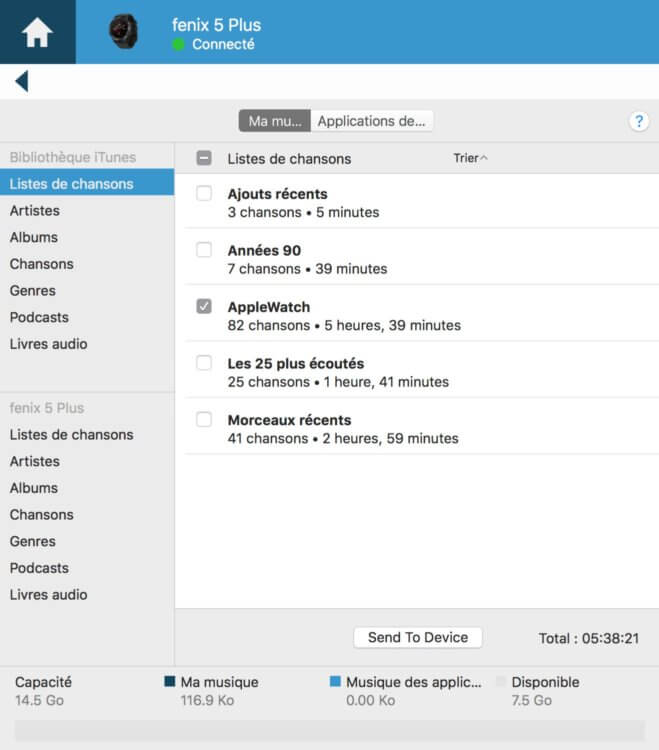Check the Ajouts récents playlist checkbox

tap(204, 193)
